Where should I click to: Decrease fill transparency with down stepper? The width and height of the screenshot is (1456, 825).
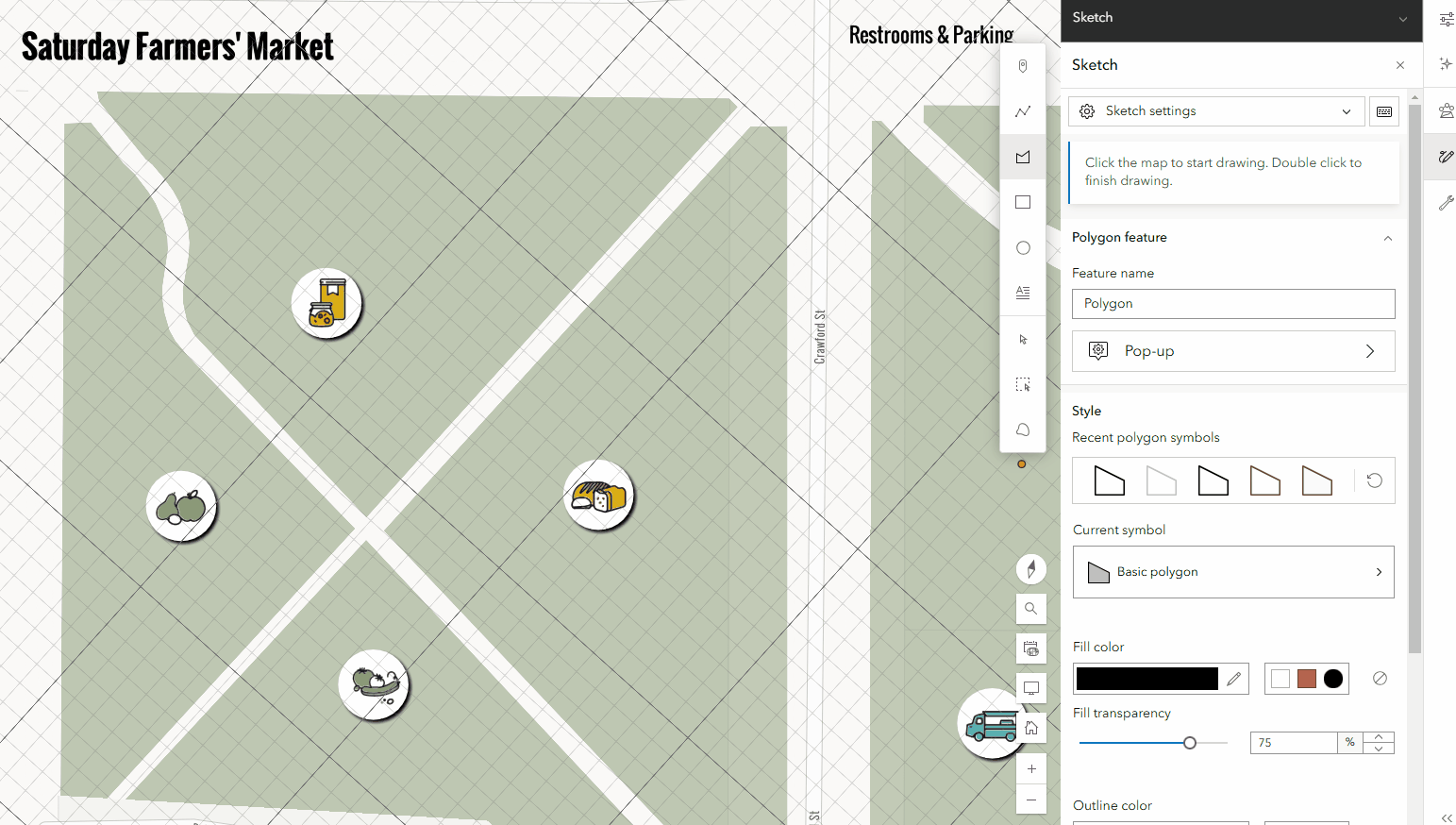click(1379, 749)
